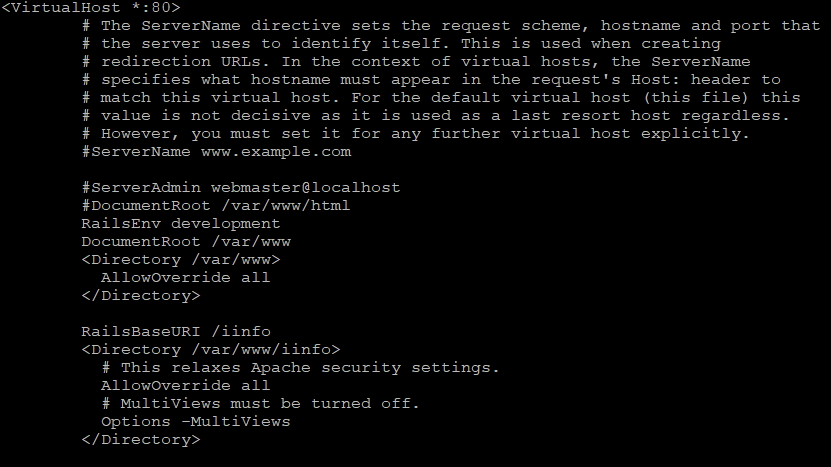Click the RailsEnv development directive
Viewport: 831px width, 467px height.
(181, 224)
